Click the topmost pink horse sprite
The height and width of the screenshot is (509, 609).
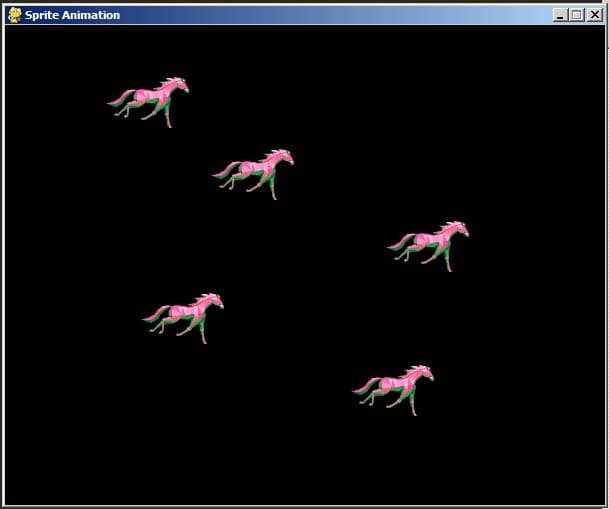(150, 99)
